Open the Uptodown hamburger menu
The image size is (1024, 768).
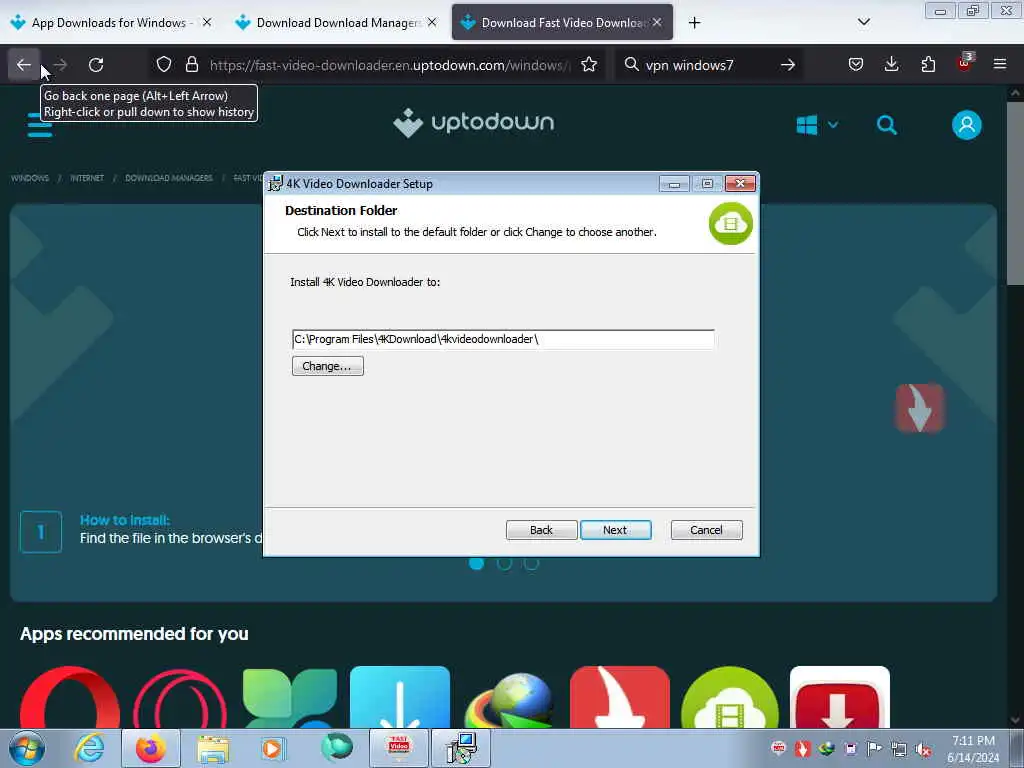point(39,125)
